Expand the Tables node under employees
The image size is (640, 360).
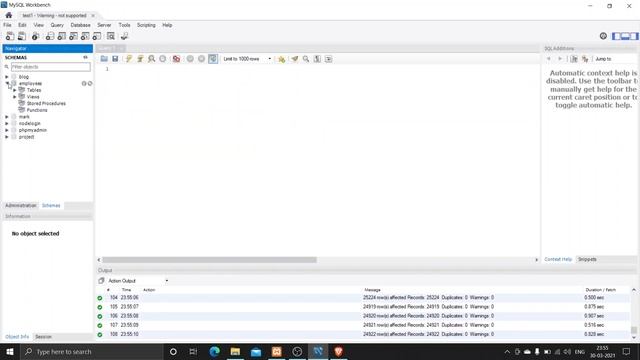tap(15, 90)
